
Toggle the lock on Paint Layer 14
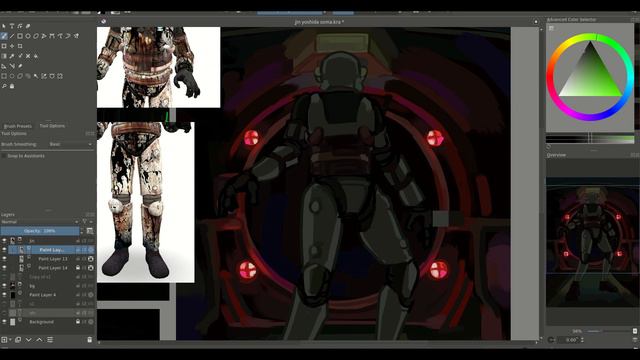click(x=78, y=268)
